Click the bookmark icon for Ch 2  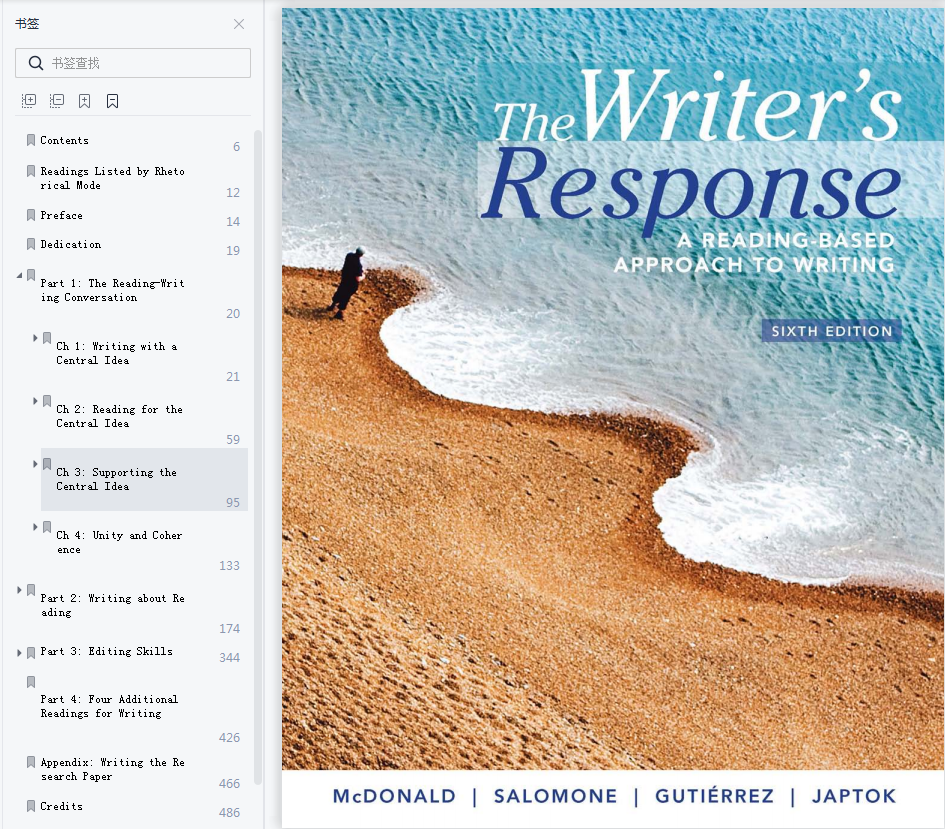[47, 401]
